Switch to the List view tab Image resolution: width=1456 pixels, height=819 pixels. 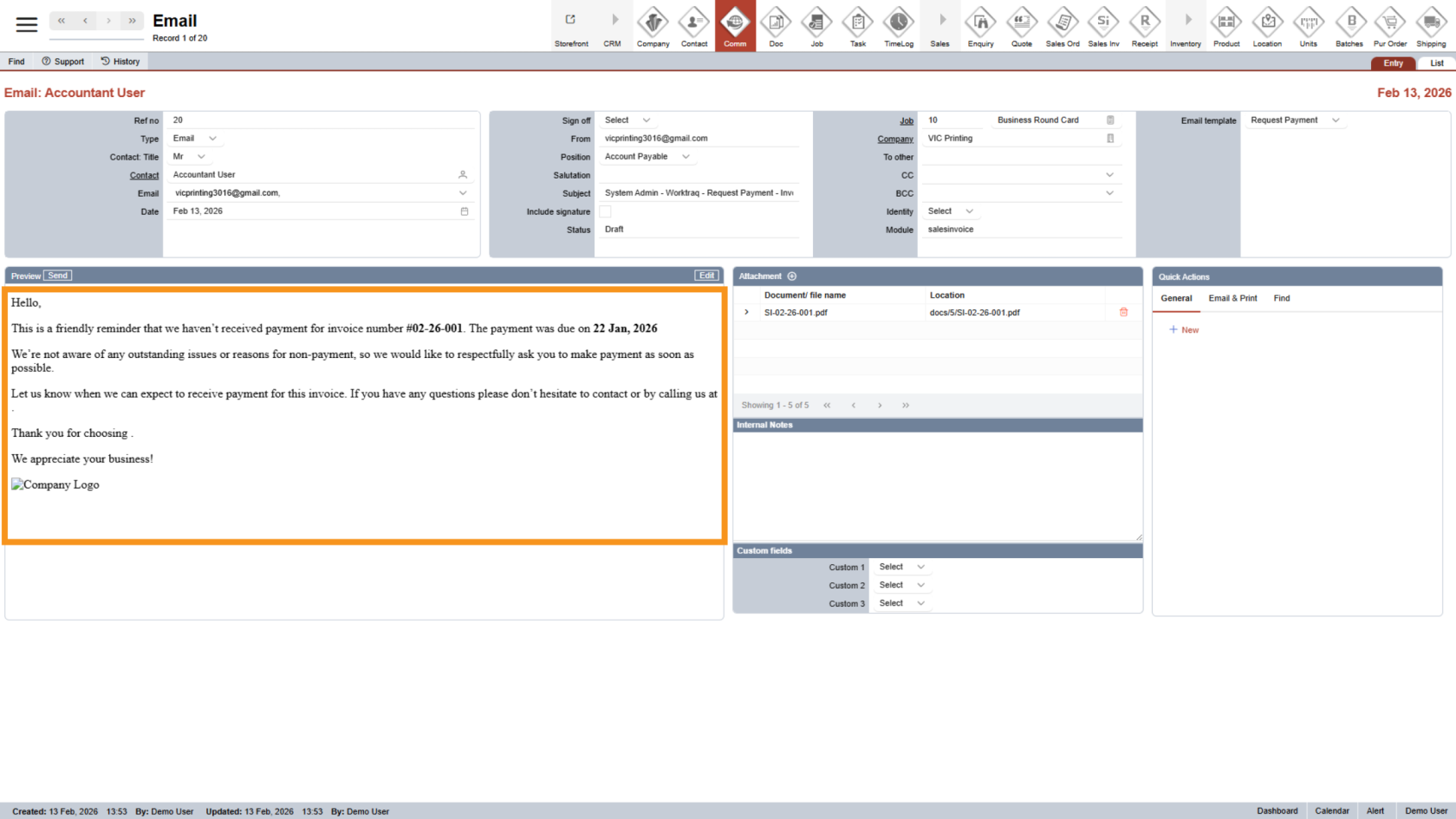[x=1436, y=63]
